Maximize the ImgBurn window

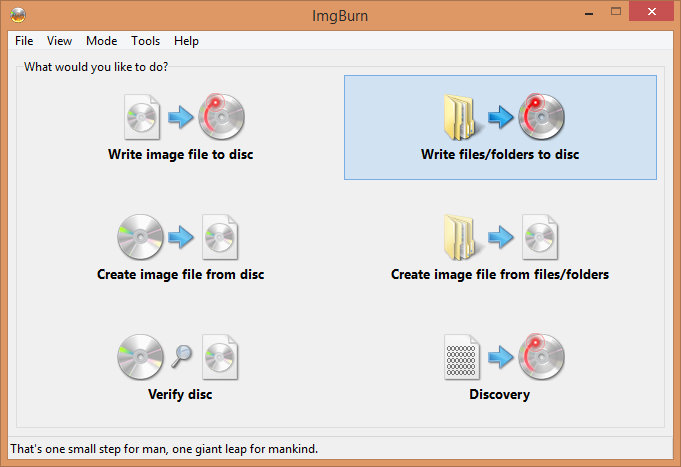click(616, 12)
